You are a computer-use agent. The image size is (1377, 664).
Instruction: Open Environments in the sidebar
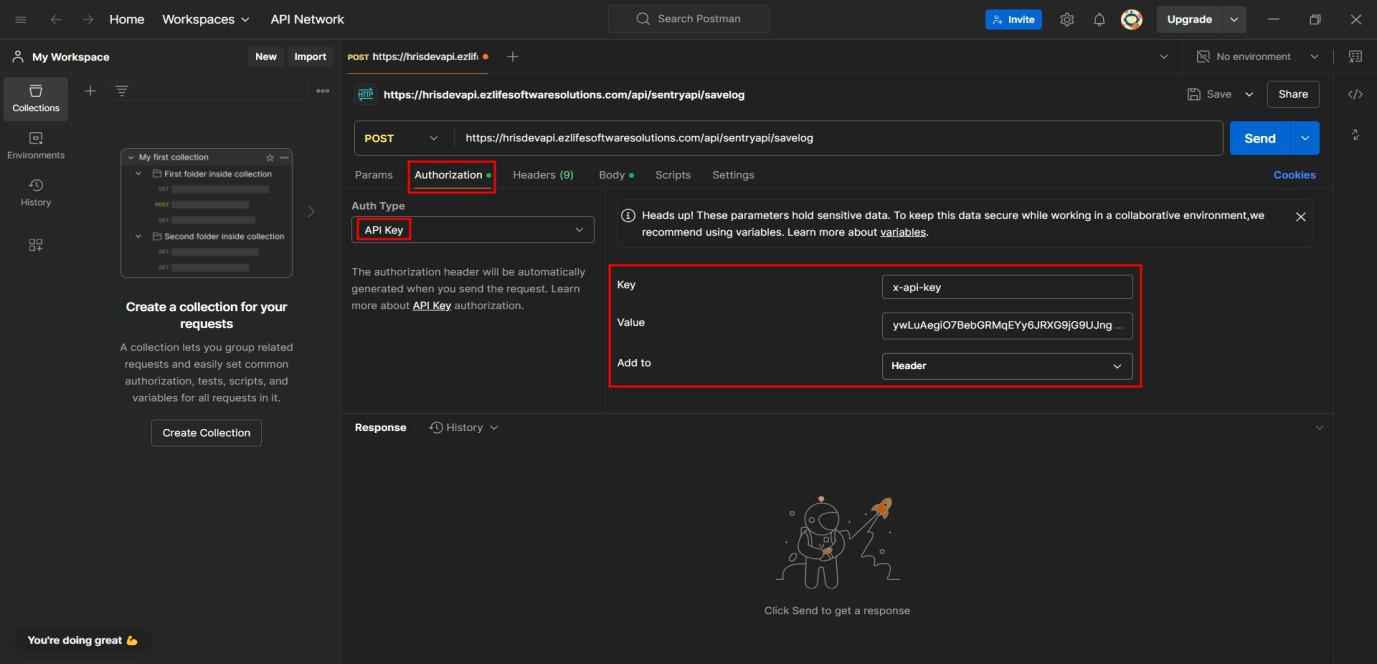pyautogui.click(x=36, y=145)
